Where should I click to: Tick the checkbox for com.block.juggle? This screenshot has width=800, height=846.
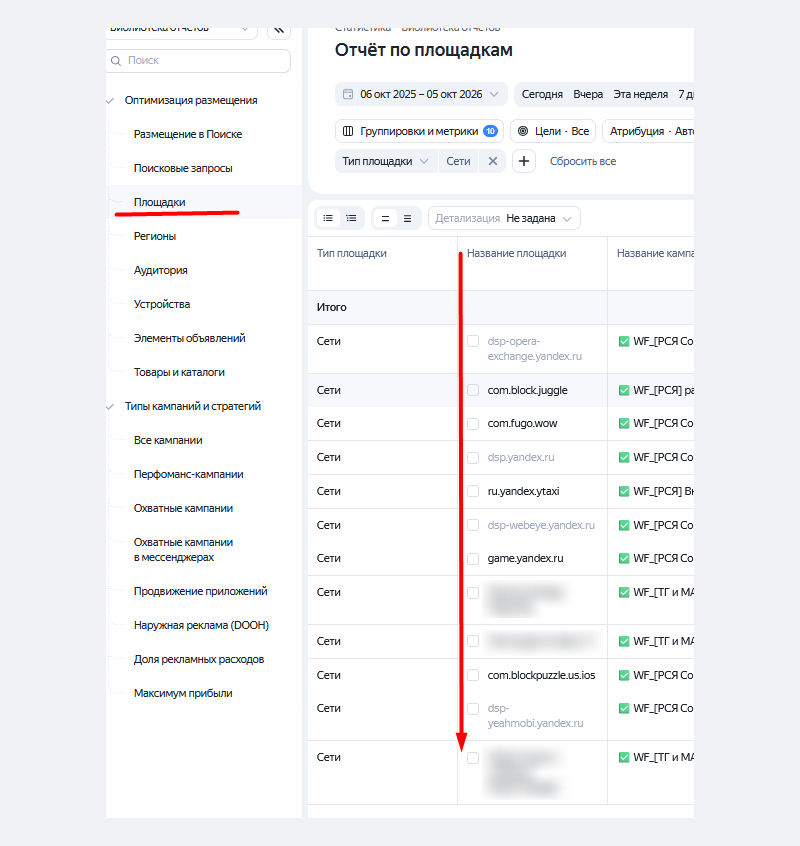473,390
